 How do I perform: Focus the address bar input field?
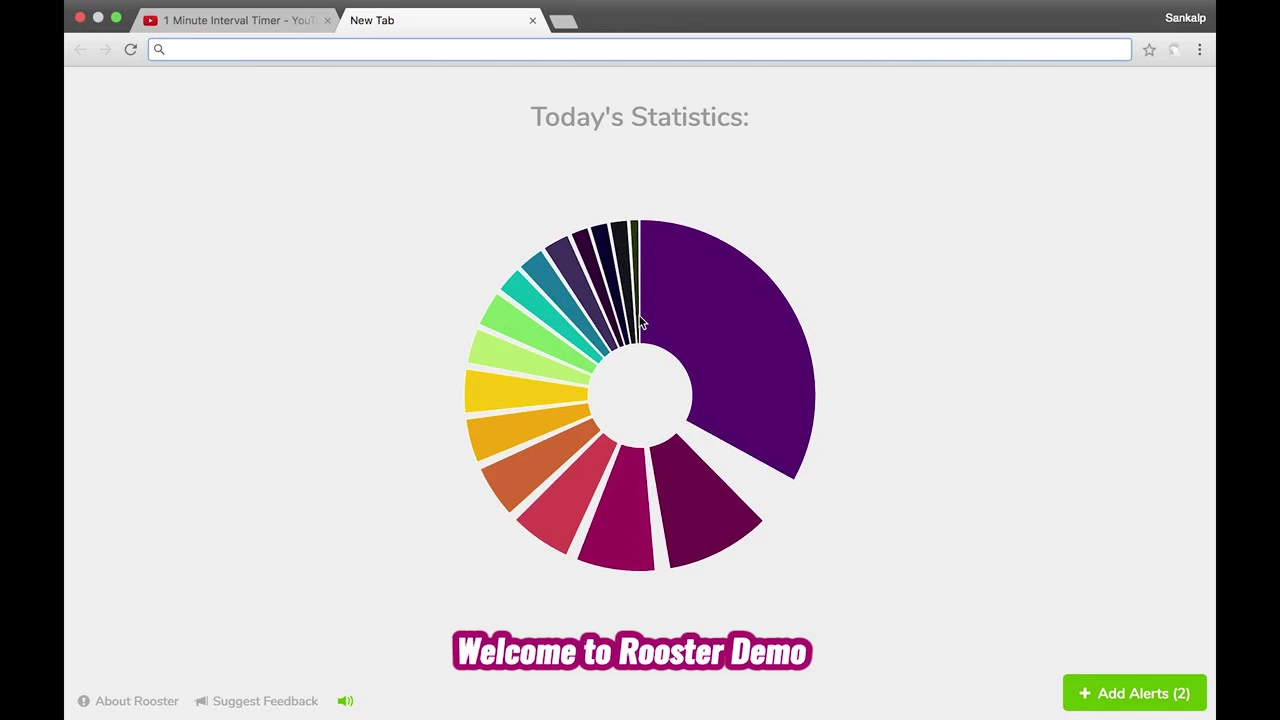(x=640, y=49)
